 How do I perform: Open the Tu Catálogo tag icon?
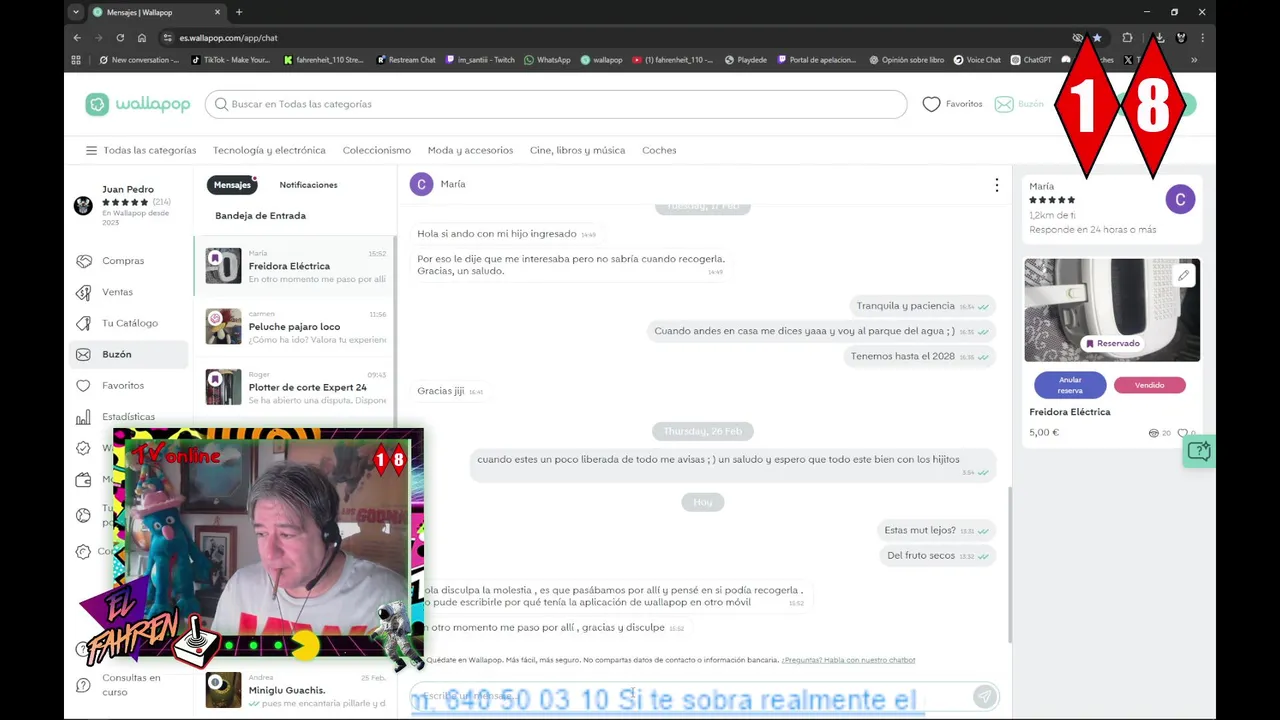pos(84,323)
